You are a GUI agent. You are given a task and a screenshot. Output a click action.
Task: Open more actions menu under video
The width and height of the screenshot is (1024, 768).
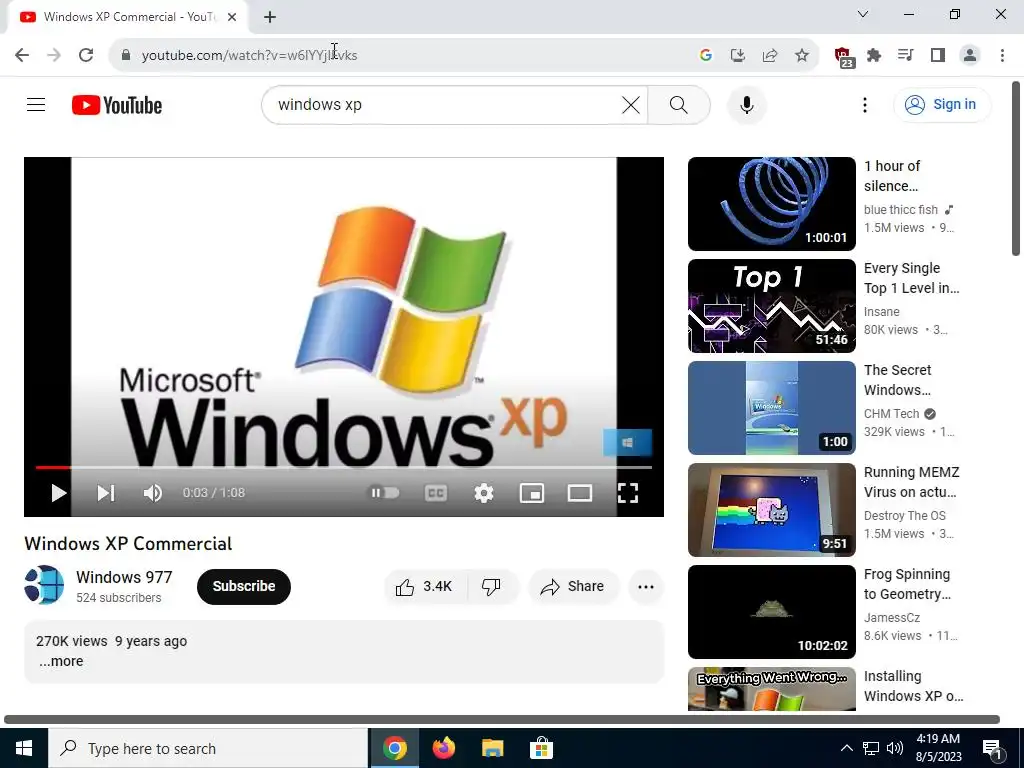point(646,586)
